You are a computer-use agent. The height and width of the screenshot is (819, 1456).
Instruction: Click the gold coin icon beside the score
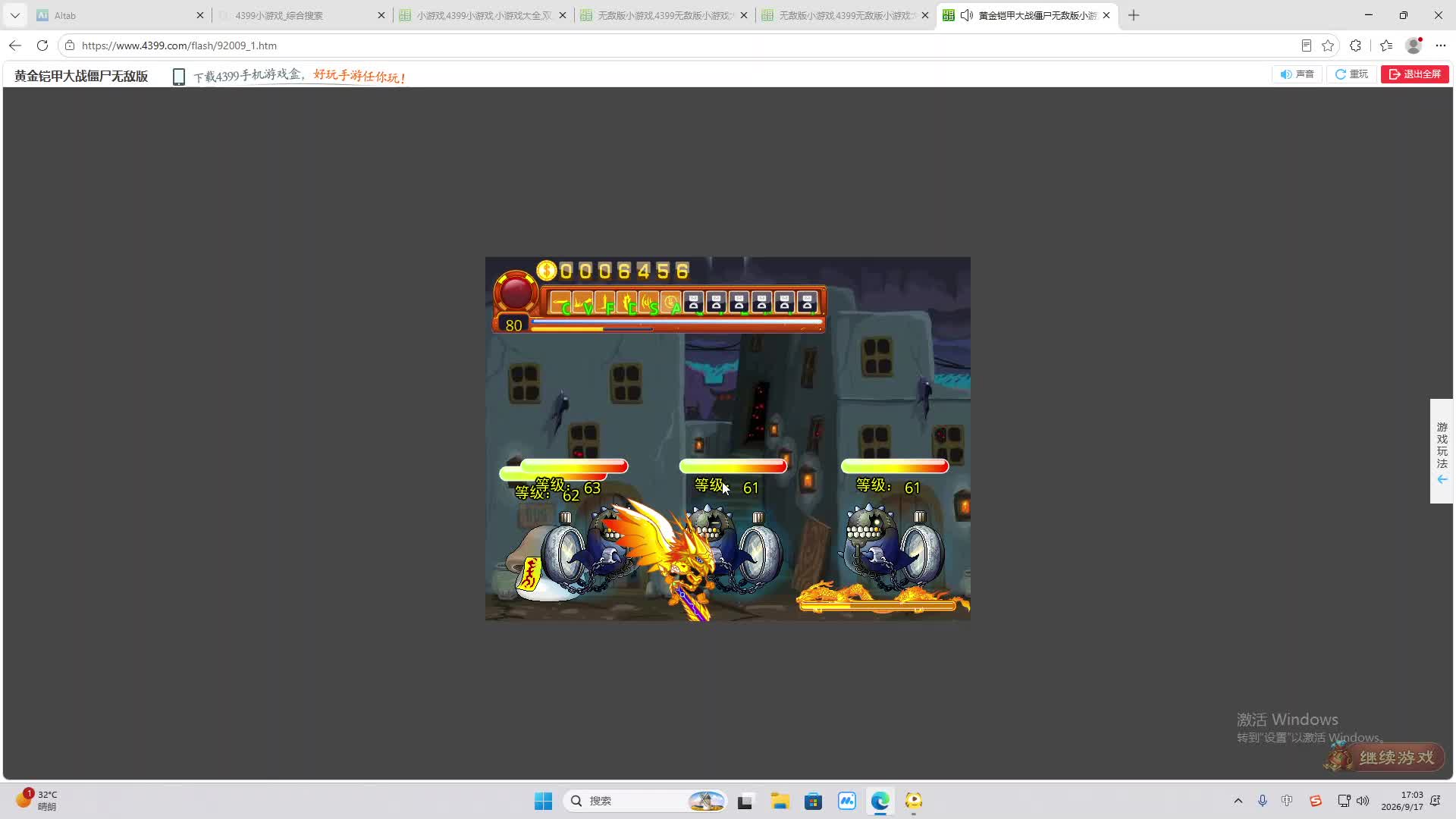coord(546,271)
